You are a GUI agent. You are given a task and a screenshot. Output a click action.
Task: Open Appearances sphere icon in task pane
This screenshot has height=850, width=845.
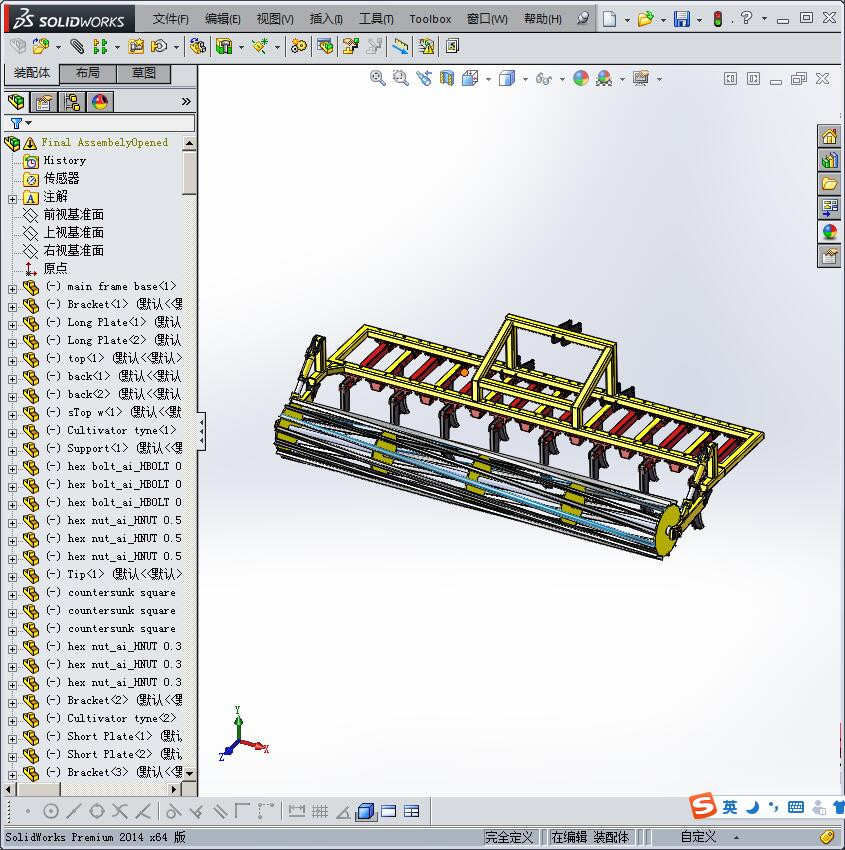point(829,232)
